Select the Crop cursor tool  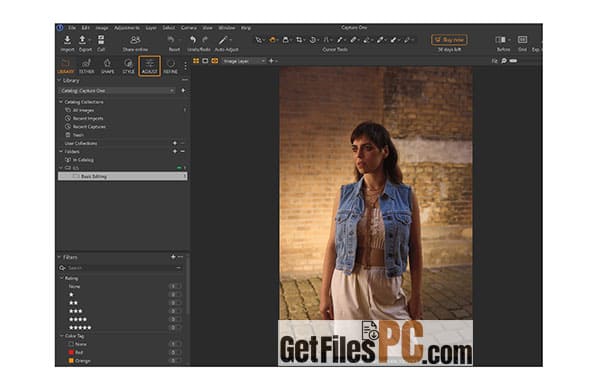coord(299,40)
